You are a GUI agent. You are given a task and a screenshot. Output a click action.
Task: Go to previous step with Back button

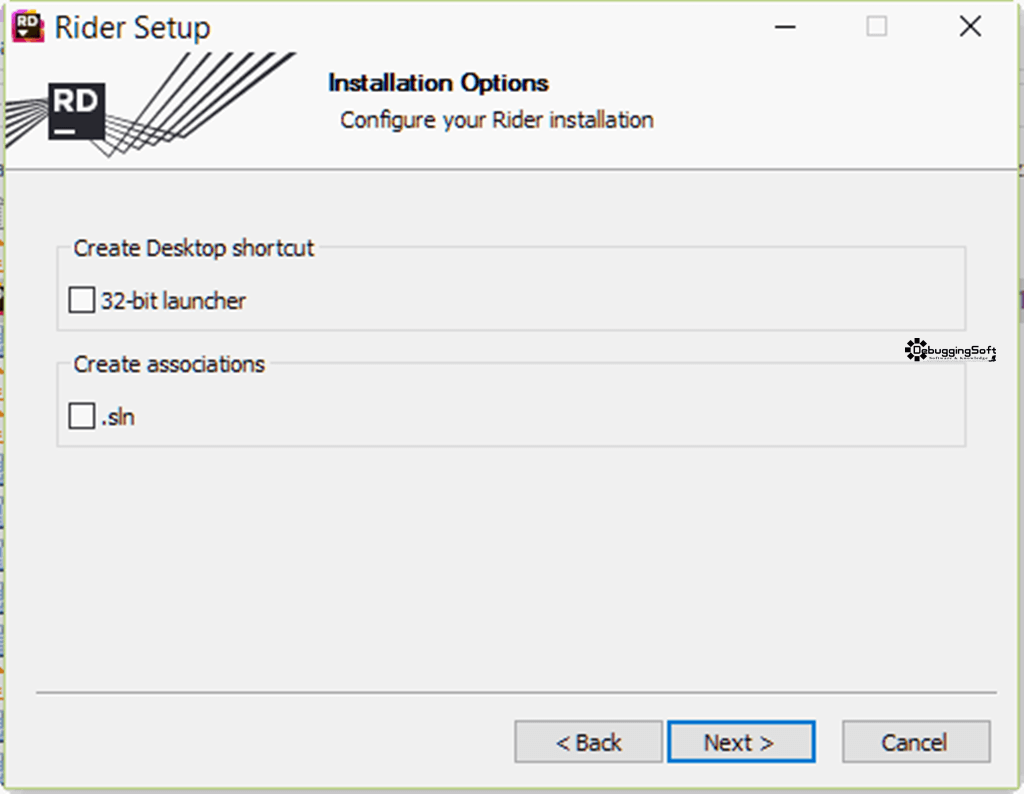pyautogui.click(x=588, y=742)
